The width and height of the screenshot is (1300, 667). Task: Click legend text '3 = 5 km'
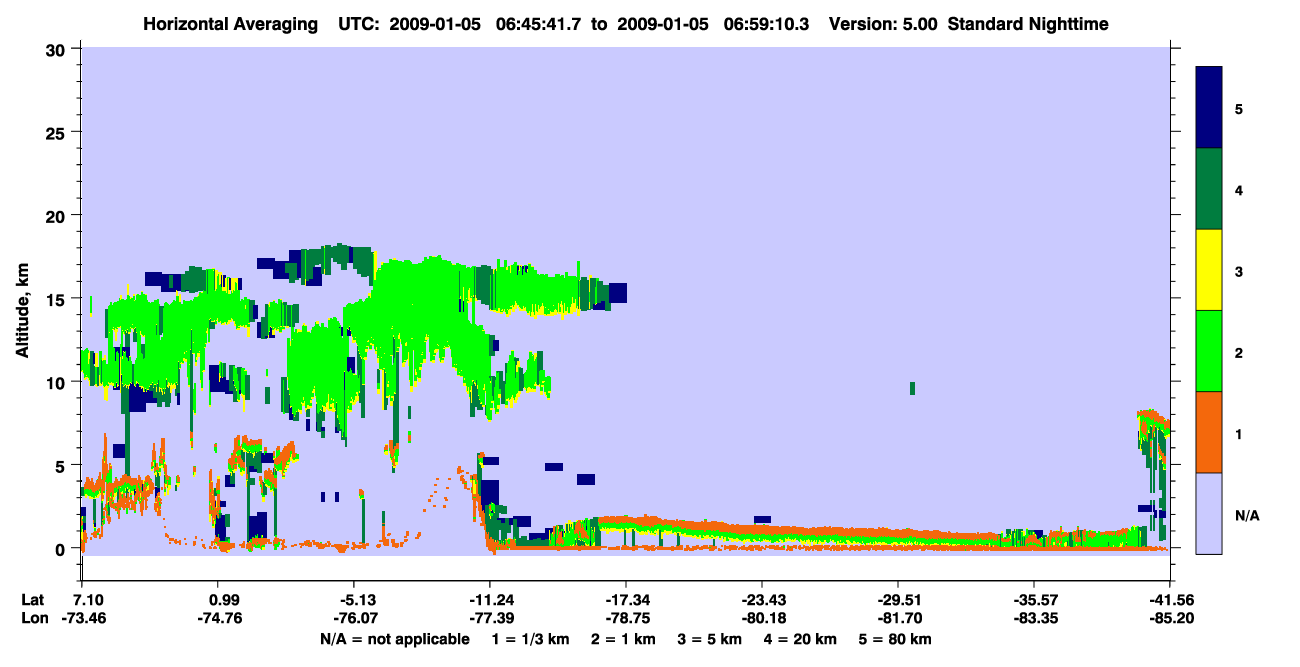coord(711,639)
